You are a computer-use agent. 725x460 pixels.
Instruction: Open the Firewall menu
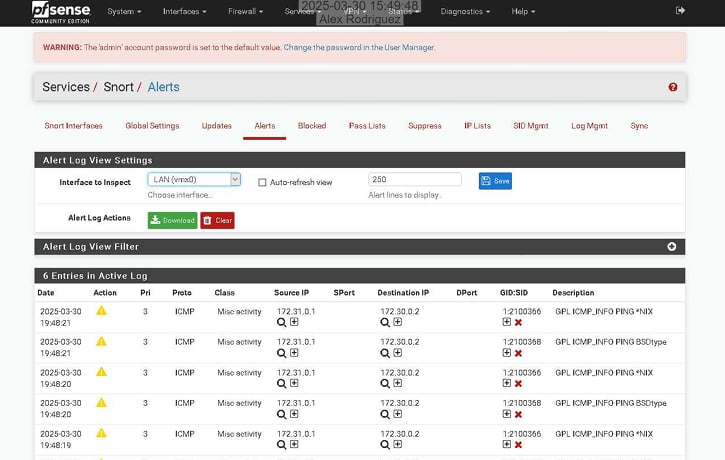click(x=245, y=12)
